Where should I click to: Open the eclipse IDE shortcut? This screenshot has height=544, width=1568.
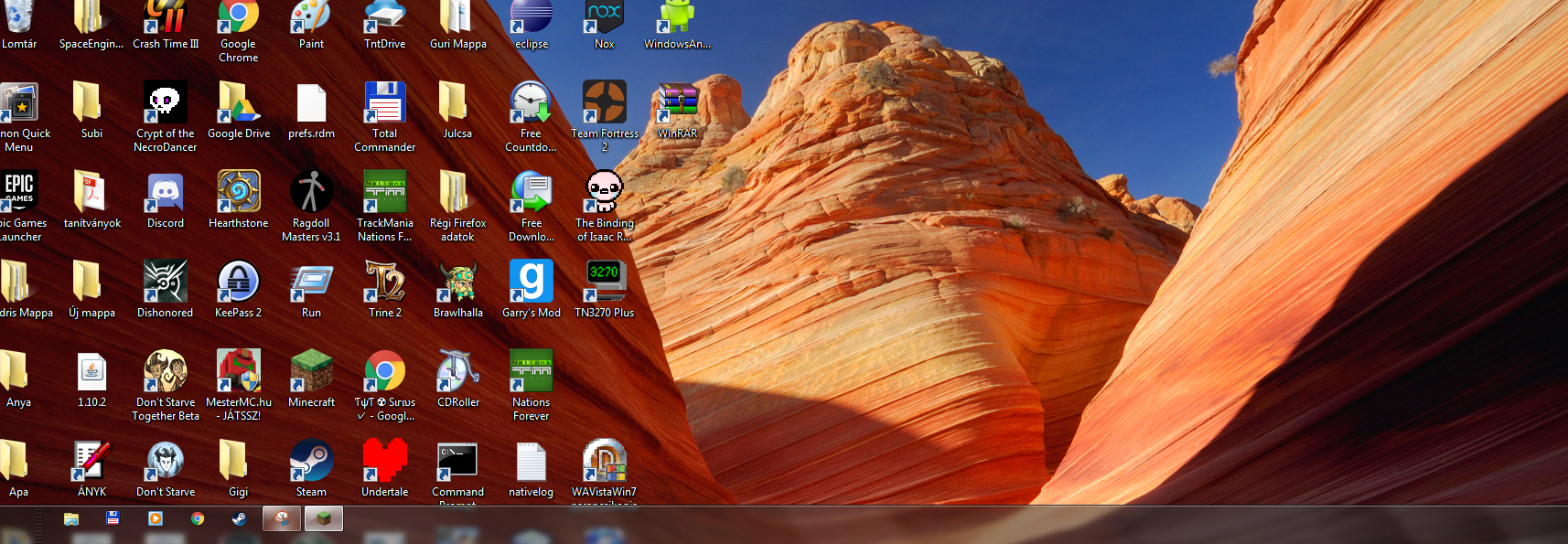coord(532,18)
